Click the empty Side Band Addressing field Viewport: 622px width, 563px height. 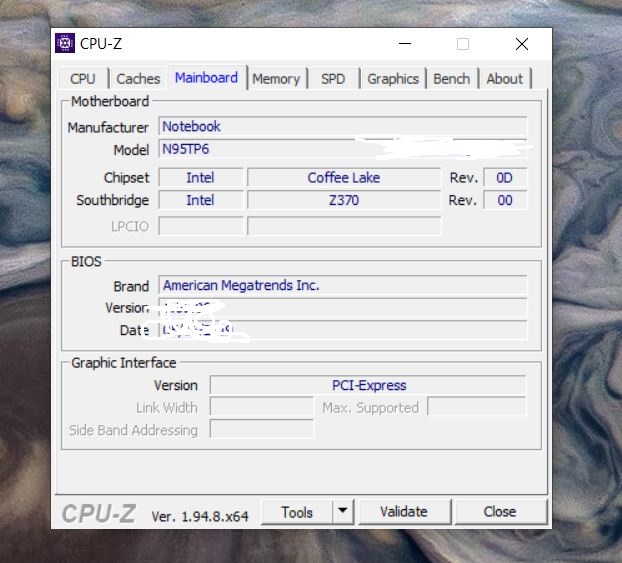[x=262, y=430]
